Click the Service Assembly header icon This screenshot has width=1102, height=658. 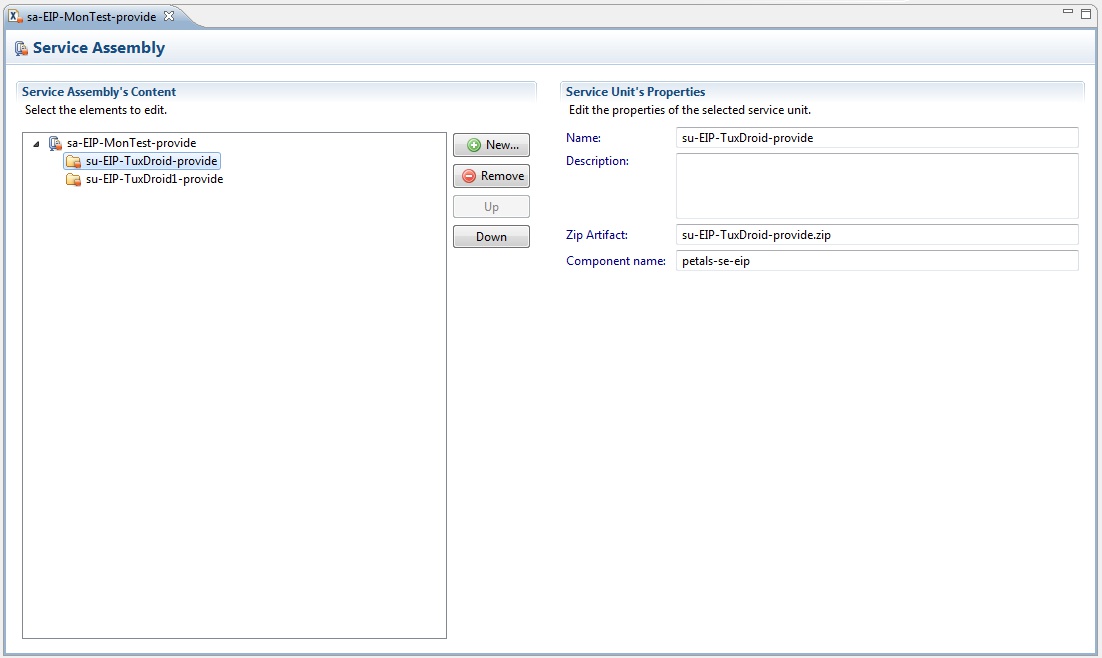pyautogui.click(x=21, y=48)
